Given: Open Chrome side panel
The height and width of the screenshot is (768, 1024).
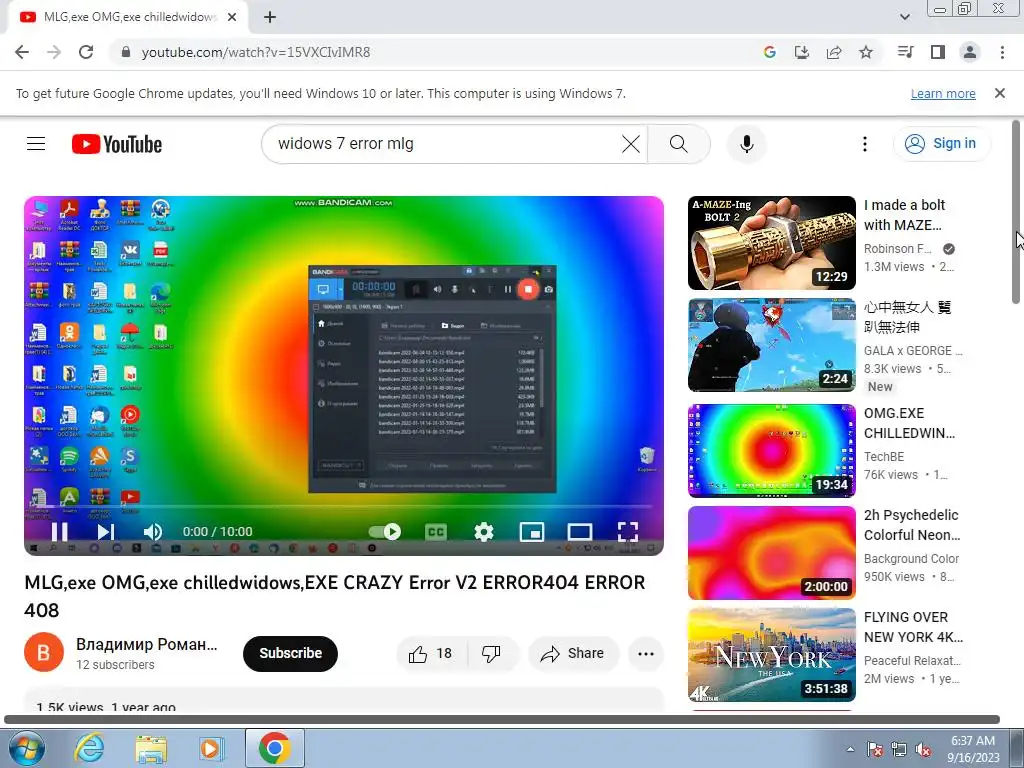Looking at the screenshot, I should pyautogui.click(x=938, y=52).
